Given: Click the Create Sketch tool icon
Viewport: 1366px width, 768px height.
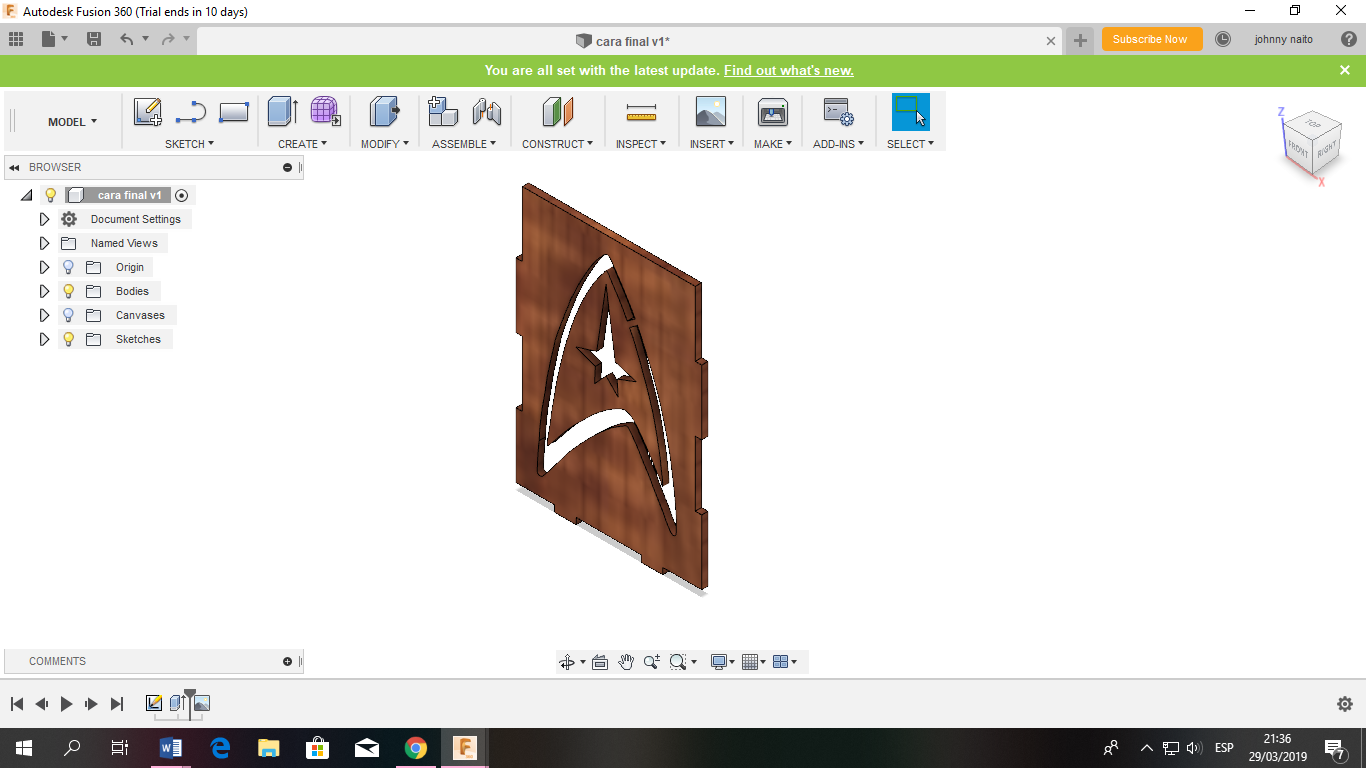Looking at the screenshot, I should pyautogui.click(x=148, y=111).
